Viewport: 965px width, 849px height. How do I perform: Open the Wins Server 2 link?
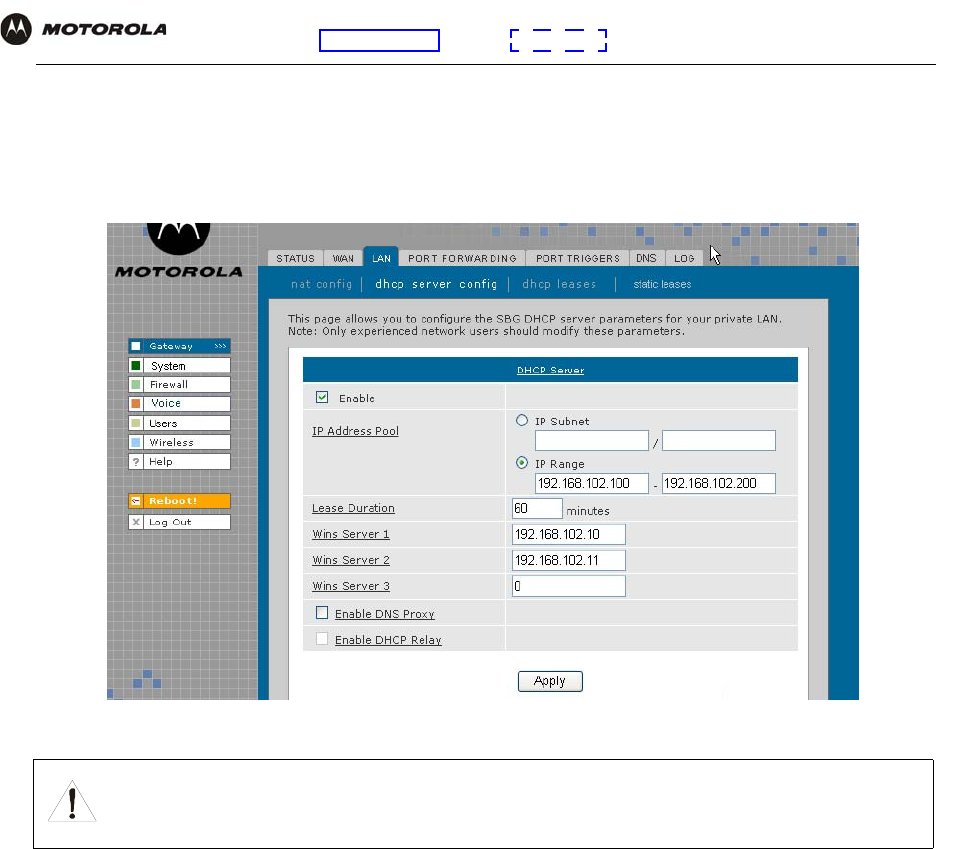point(351,560)
